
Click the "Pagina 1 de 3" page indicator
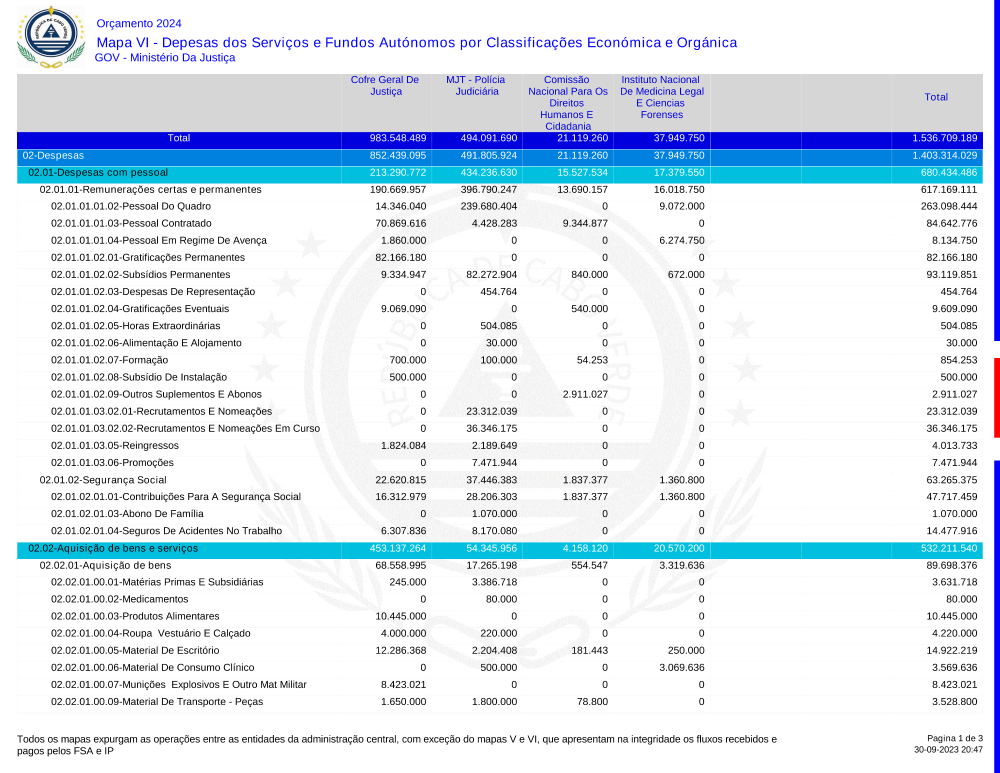tap(954, 738)
